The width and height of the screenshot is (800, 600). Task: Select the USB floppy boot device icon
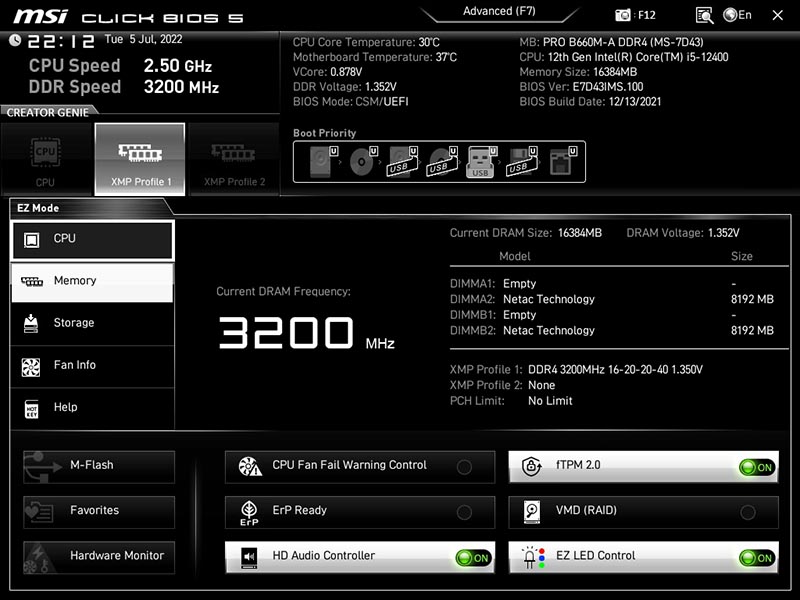(521, 162)
